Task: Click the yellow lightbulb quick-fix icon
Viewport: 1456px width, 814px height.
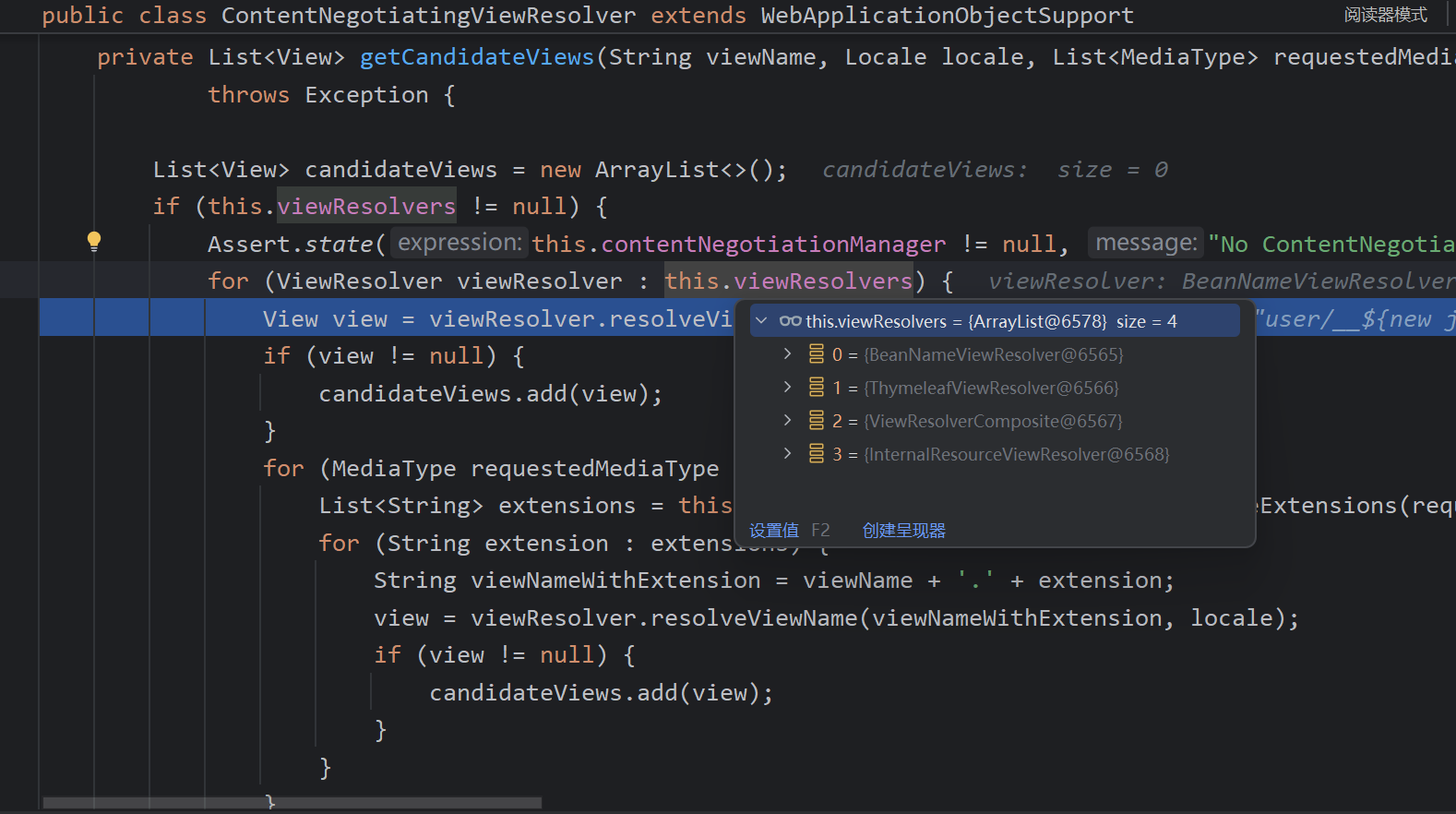Action: click(94, 242)
